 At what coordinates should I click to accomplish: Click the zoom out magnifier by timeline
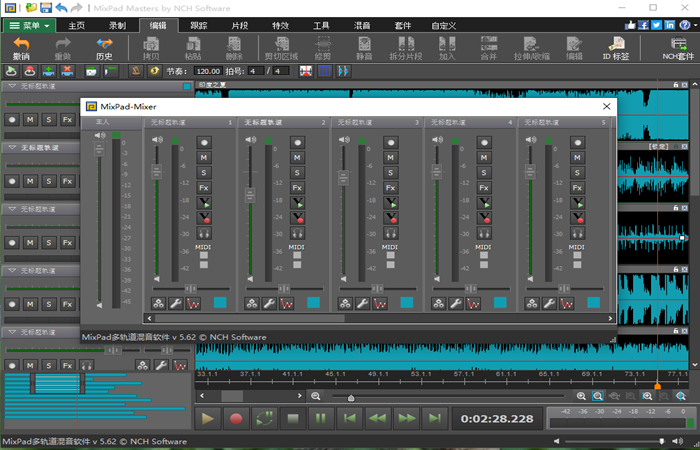coord(316,396)
